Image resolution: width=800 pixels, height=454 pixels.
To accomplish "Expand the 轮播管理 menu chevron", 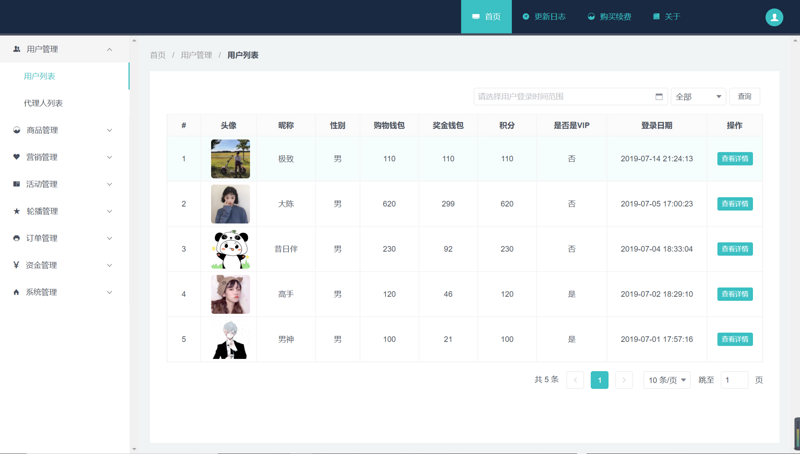I will pos(109,212).
